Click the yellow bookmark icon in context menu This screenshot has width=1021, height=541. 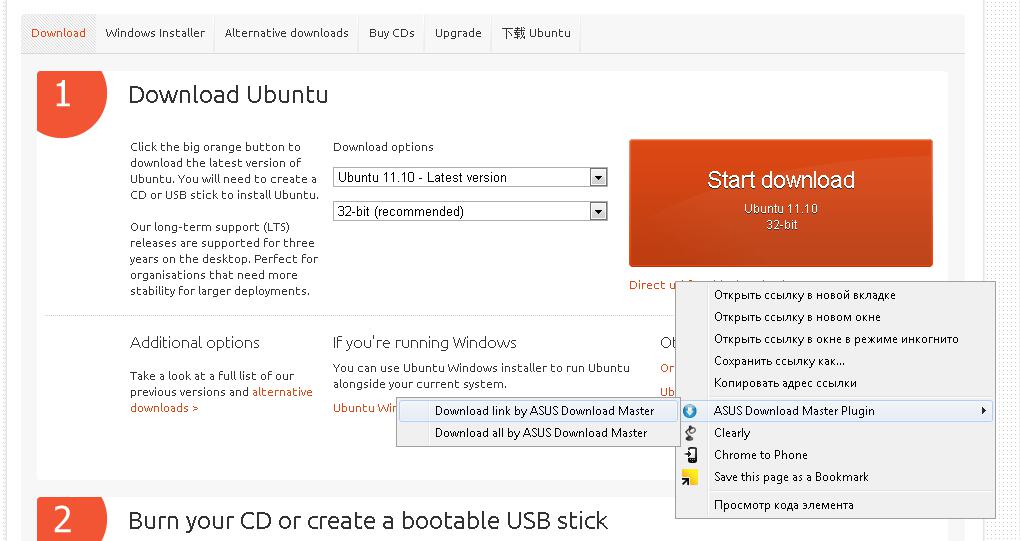pos(690,477)
